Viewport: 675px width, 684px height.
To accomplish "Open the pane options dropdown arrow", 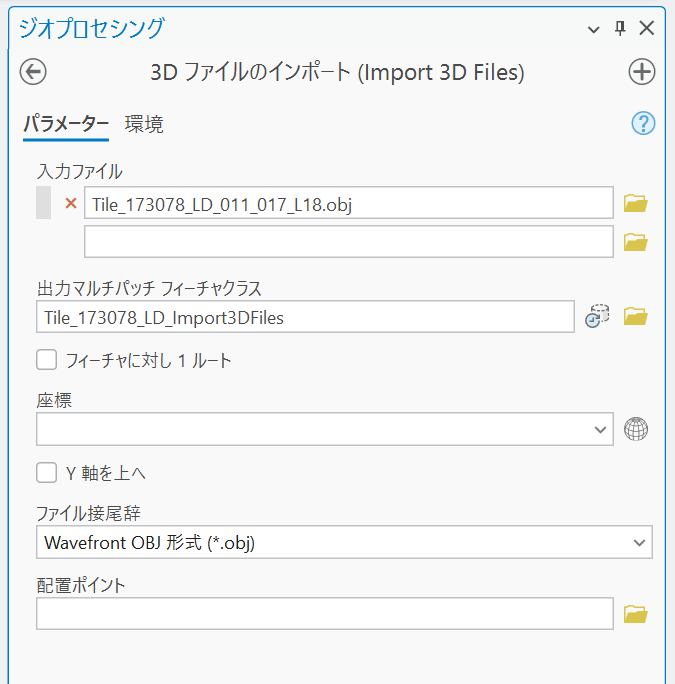I will click(x=596, y=29).
